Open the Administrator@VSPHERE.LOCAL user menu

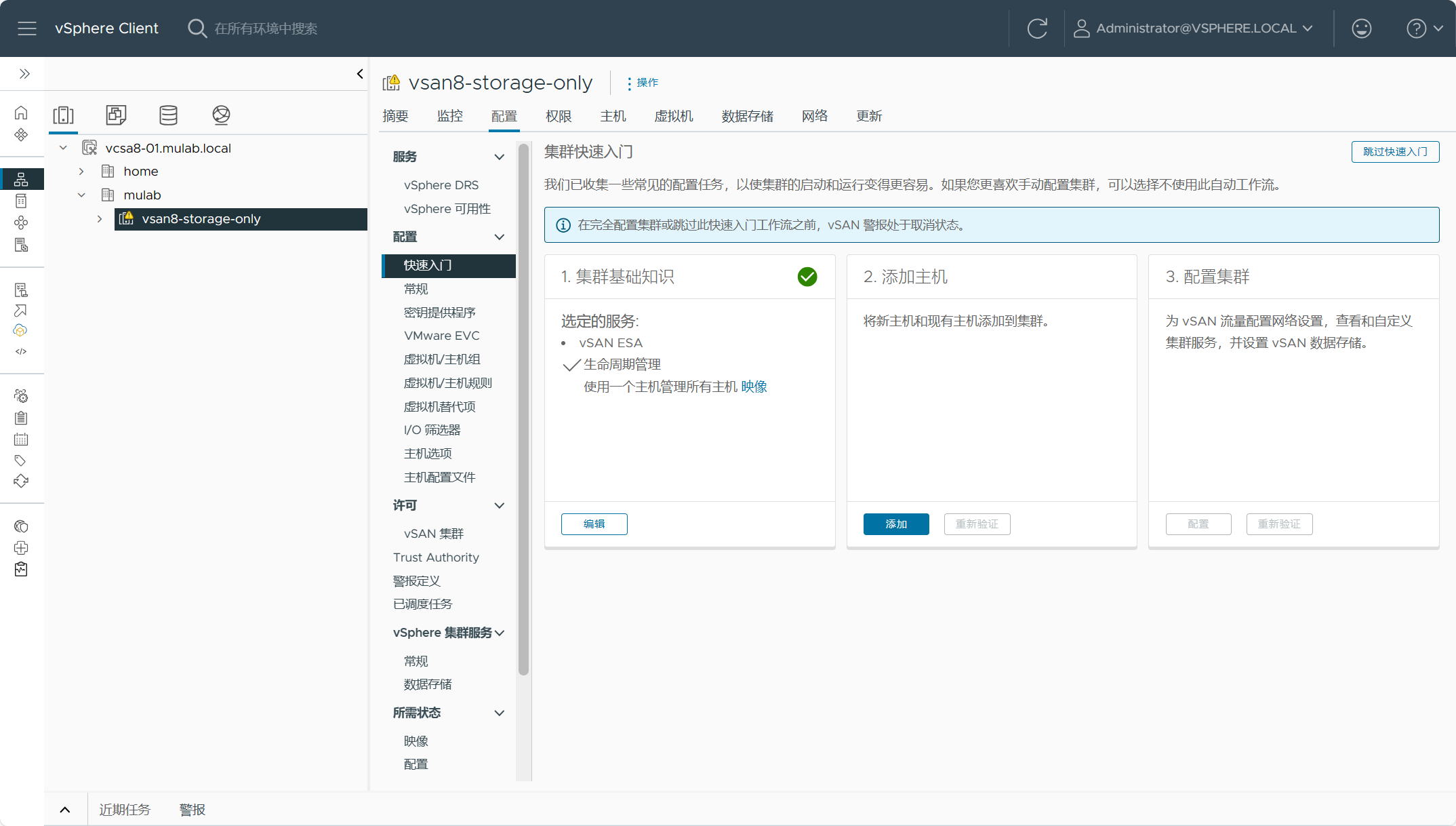pos(1194,28)
